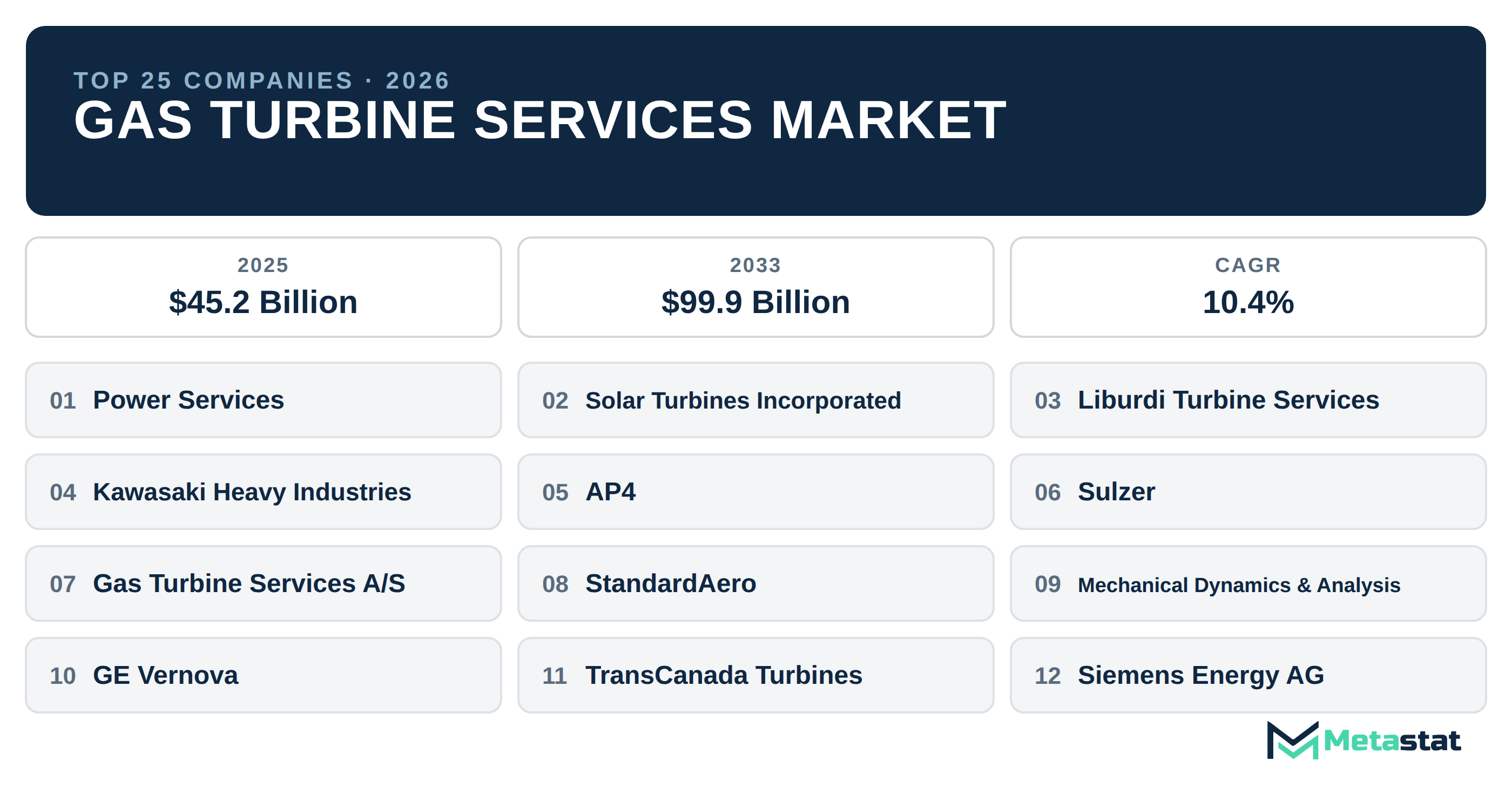1512x788 pixels.
Task: Click the Gas Turbine Services Market title
Action: point(540,120)
